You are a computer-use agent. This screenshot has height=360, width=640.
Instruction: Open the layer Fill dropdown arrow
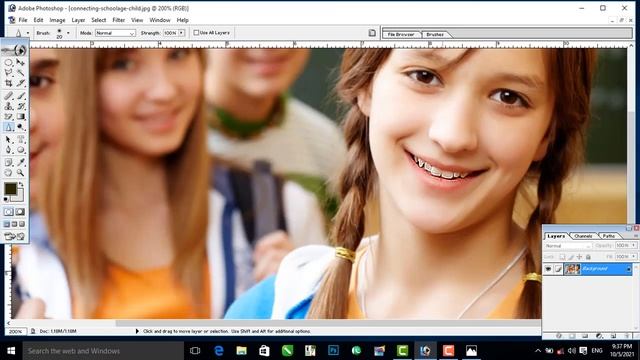point(633,256)
